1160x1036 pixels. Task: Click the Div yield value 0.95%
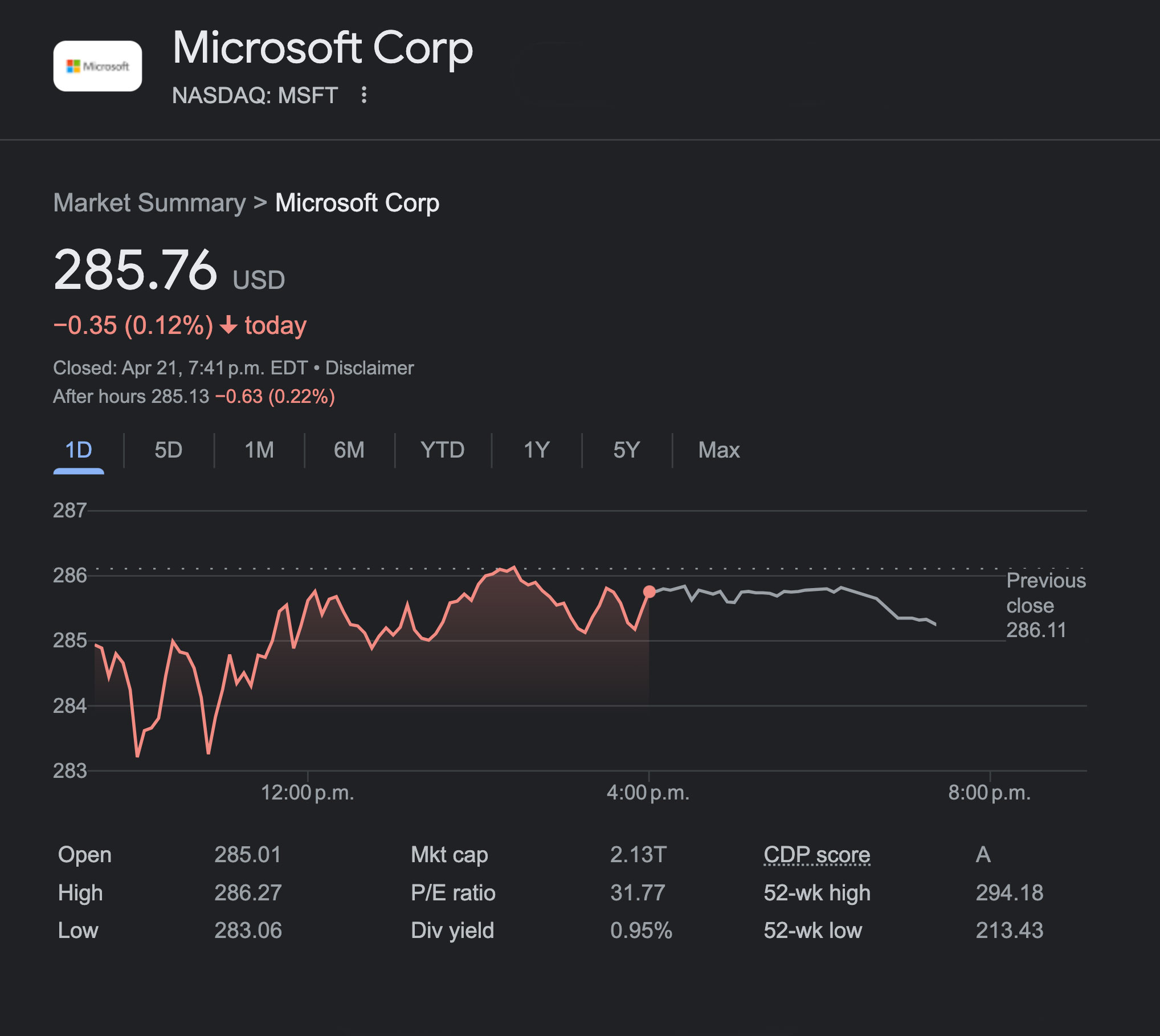click(641, 931)
